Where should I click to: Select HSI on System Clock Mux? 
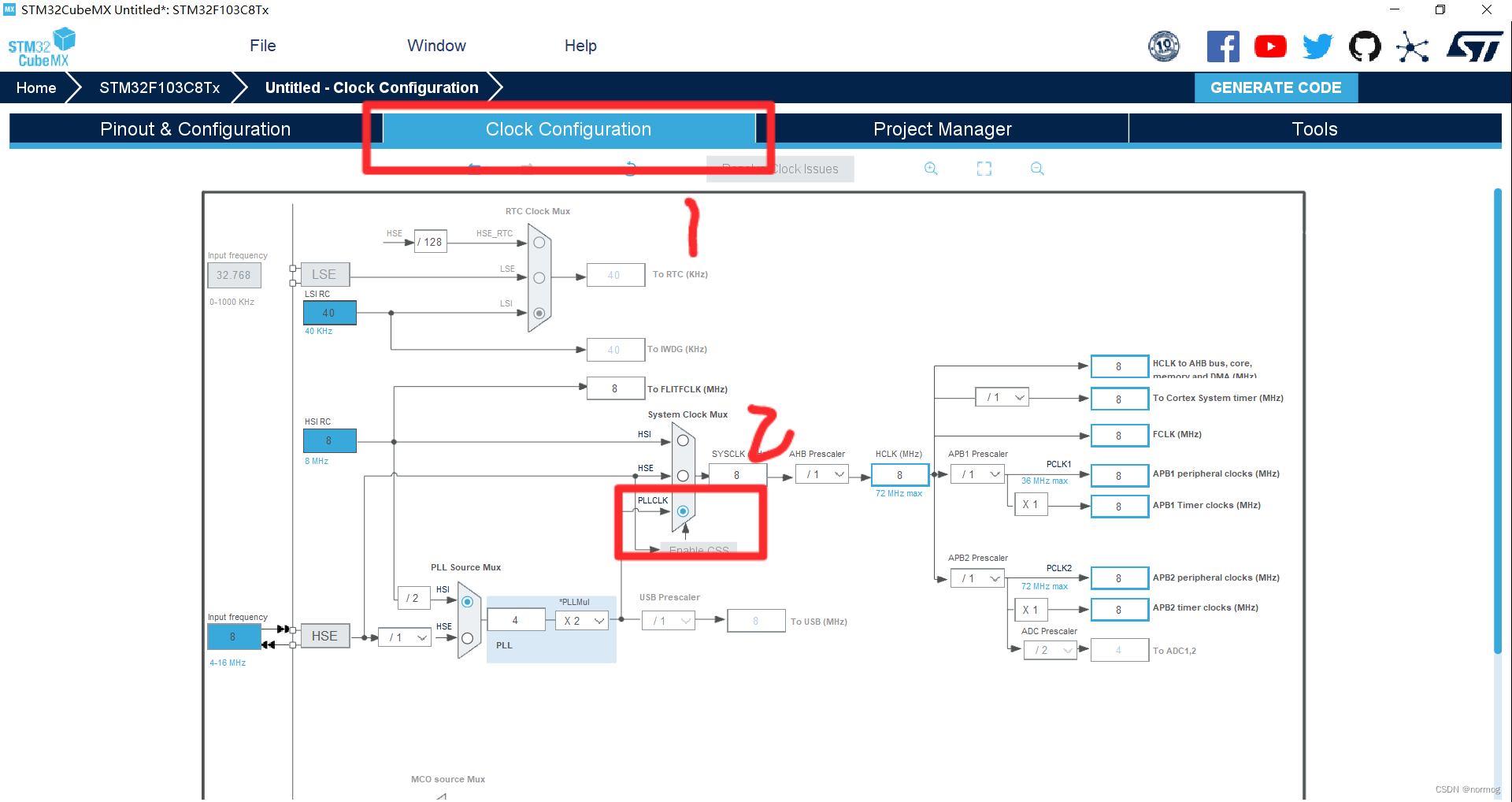pos(683,440)
